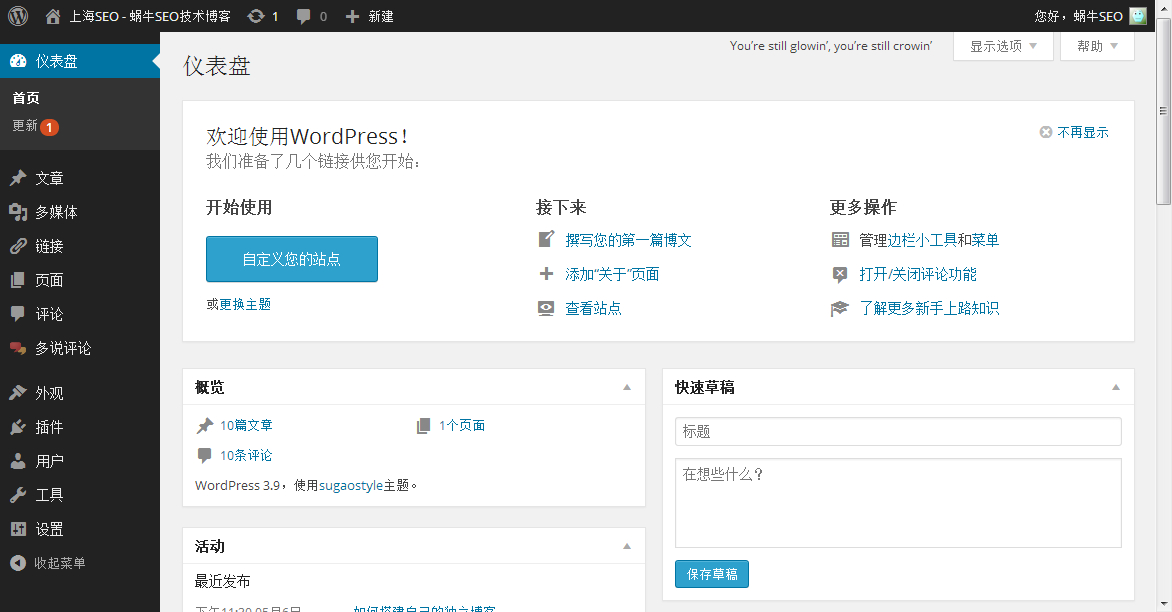The height and width of the screenshot is (612, 1172).
Task: Open the 多媒体 (Media) menu
Action: point(56,212)
